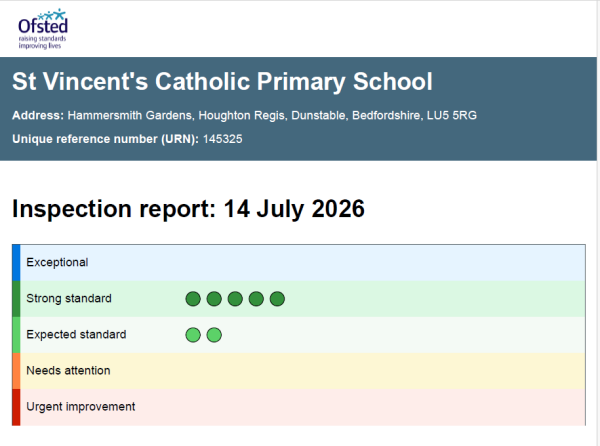This screenshot has width=600, height=446.
Task: Click the orange Needs attention color bar
Action: click(x=16, y=371)
